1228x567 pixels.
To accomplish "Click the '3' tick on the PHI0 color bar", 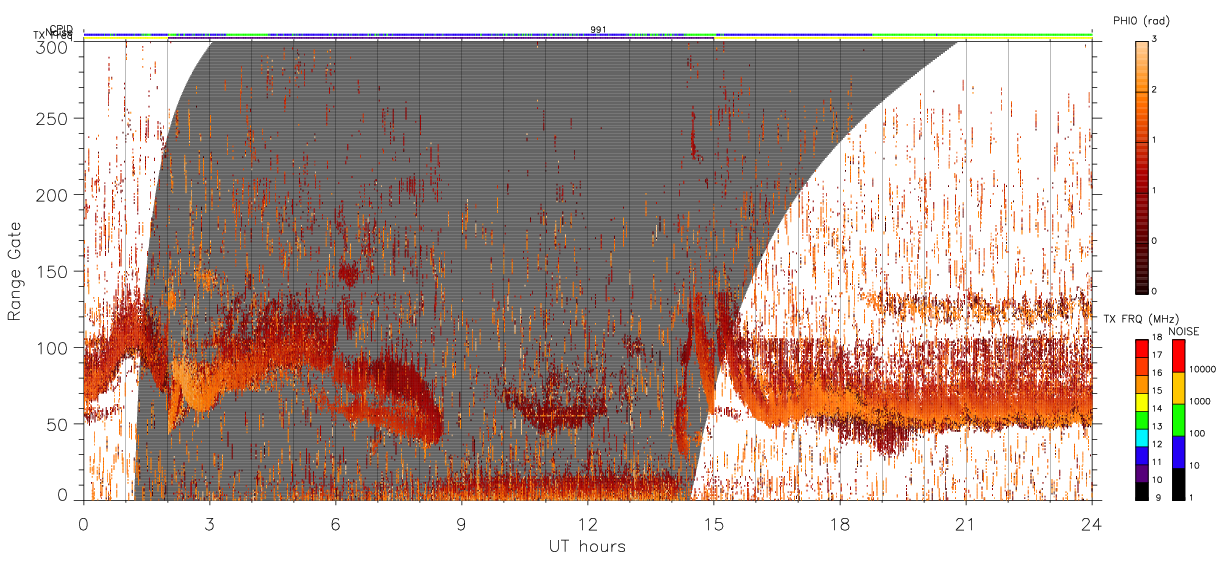I will click(1154, 41).
